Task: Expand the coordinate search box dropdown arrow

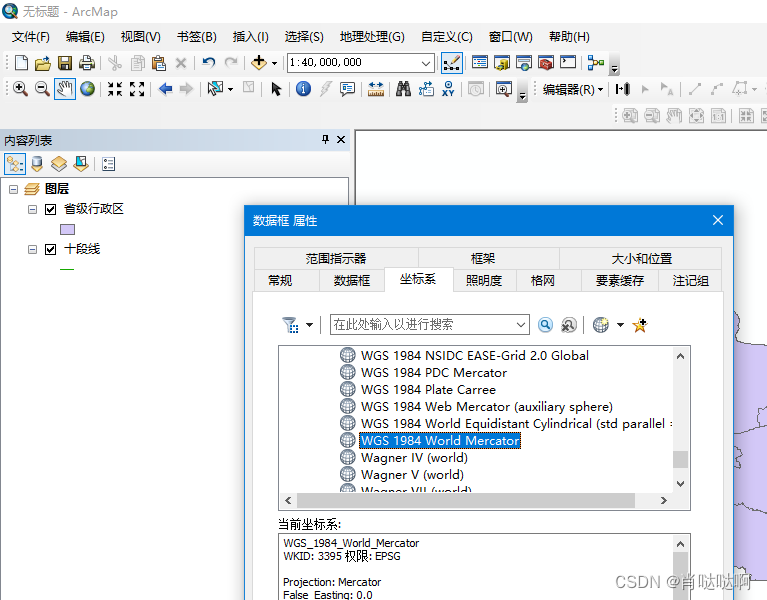Action: coord(521,325)
